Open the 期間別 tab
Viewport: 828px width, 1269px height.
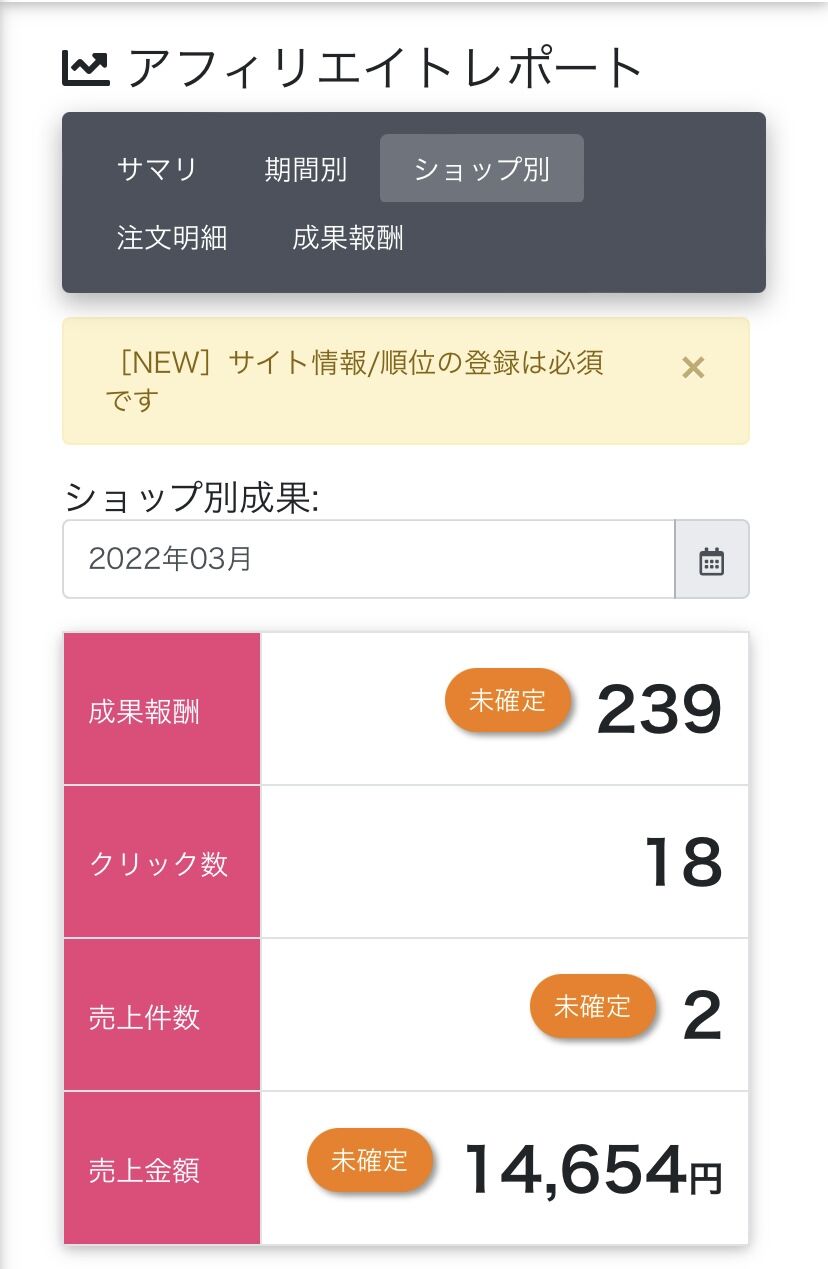305,169
